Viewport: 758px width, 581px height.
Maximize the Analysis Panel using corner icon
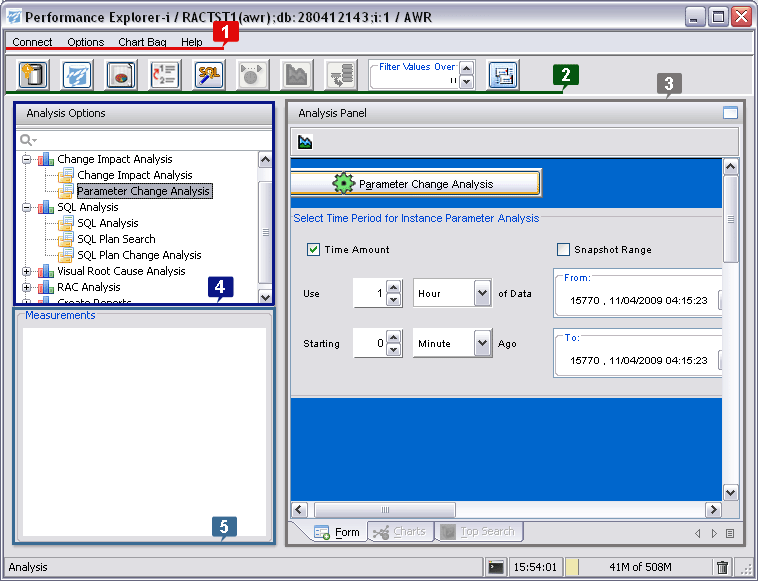coord(730,113)
